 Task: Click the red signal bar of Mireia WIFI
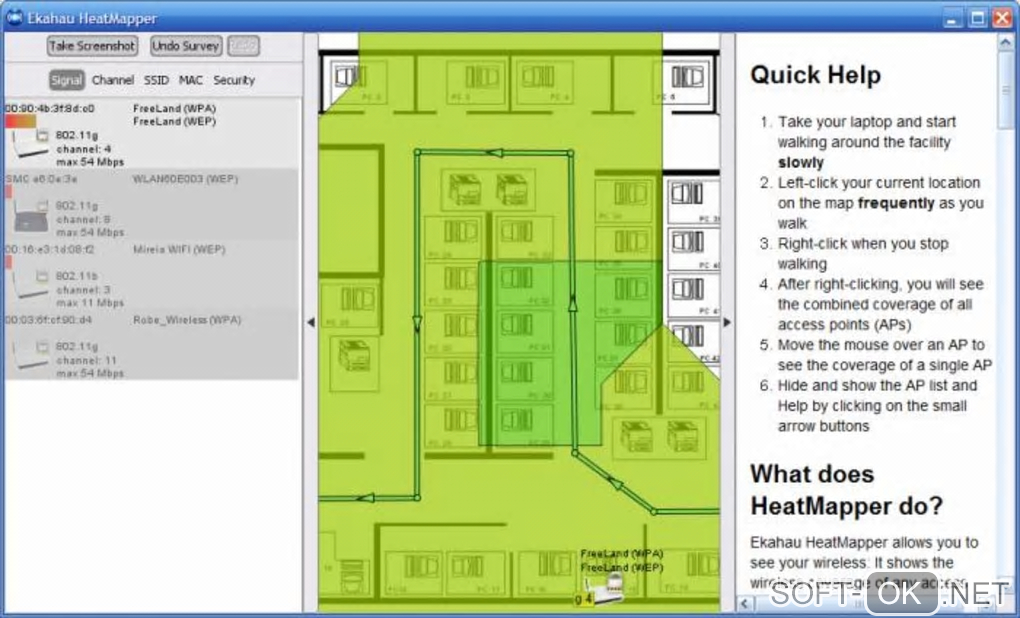point(8,262)
